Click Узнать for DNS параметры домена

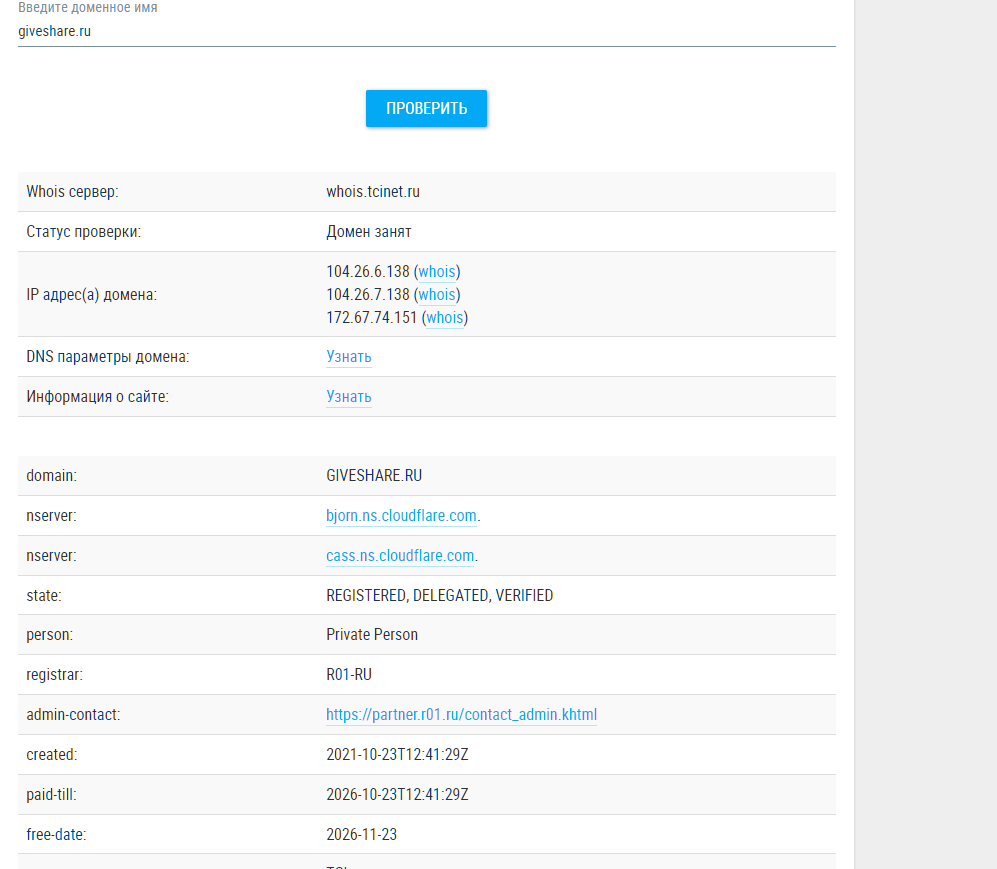(x=348, y=357)
